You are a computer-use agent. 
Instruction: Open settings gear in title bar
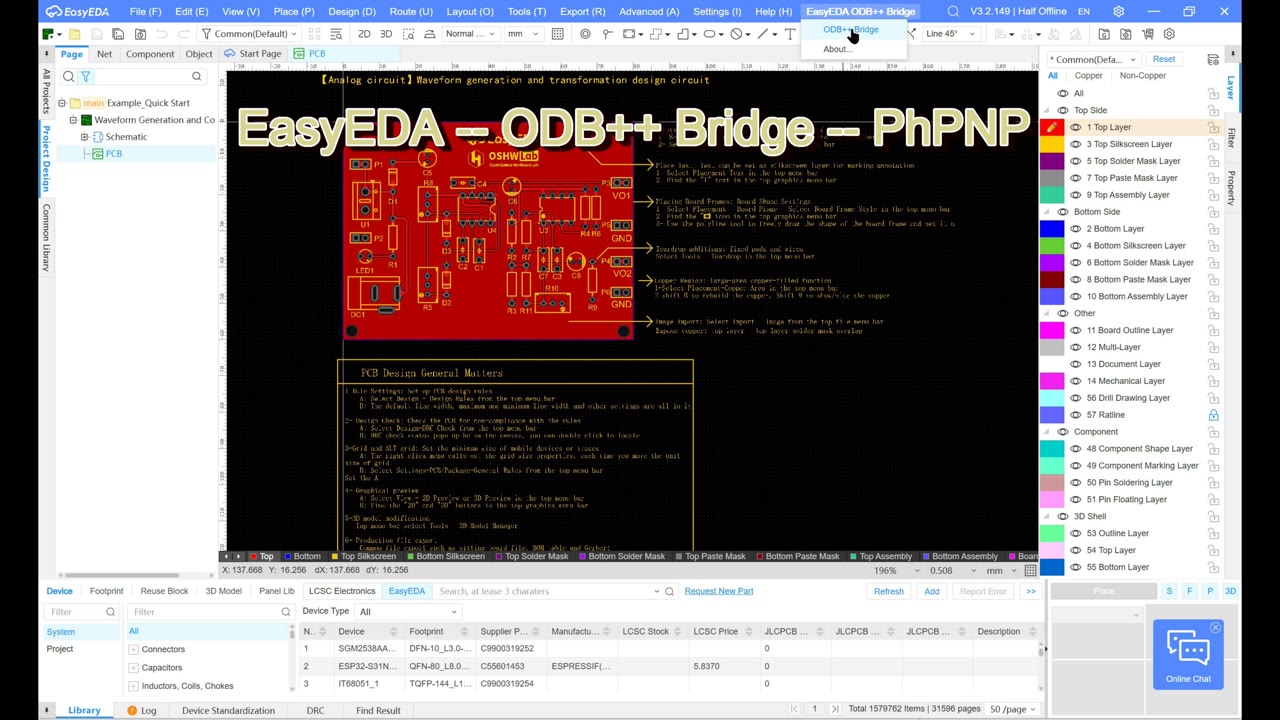tap(1118, 11)
